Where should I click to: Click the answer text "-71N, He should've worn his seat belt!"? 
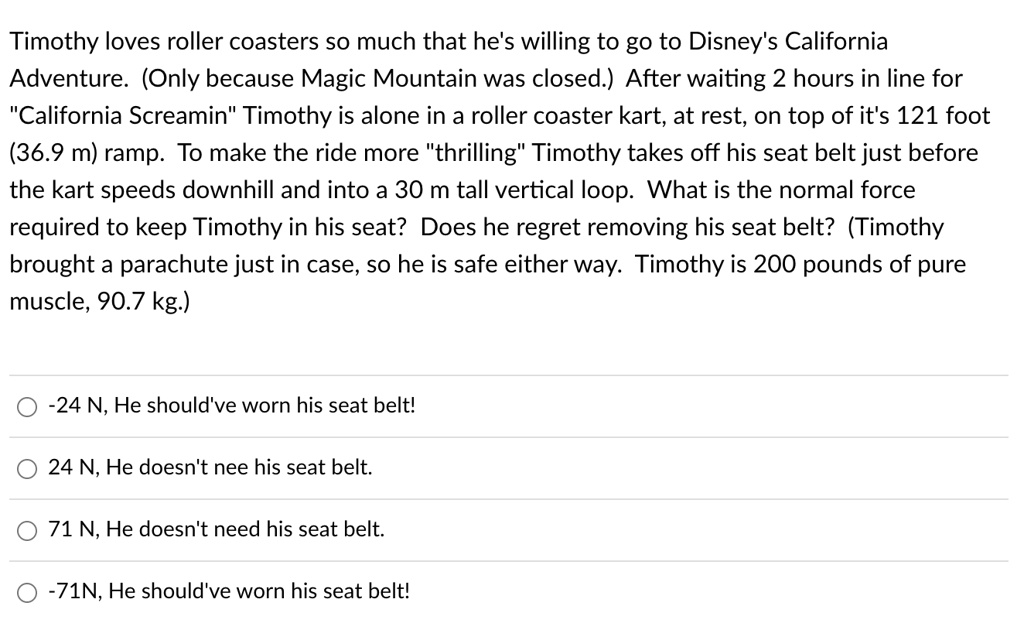point(229,591)
